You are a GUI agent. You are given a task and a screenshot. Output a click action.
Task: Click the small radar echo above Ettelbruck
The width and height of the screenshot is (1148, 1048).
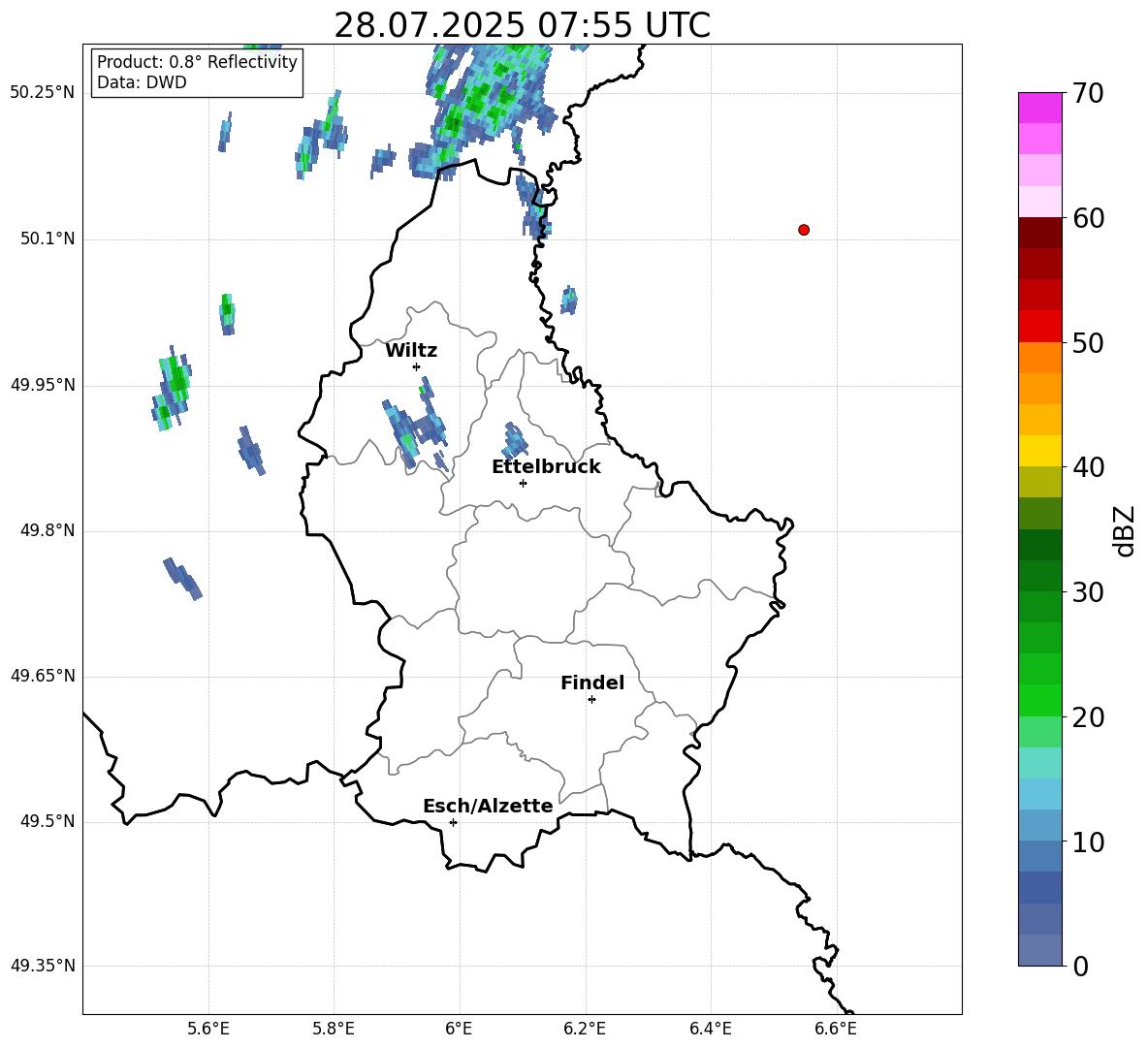514,440
